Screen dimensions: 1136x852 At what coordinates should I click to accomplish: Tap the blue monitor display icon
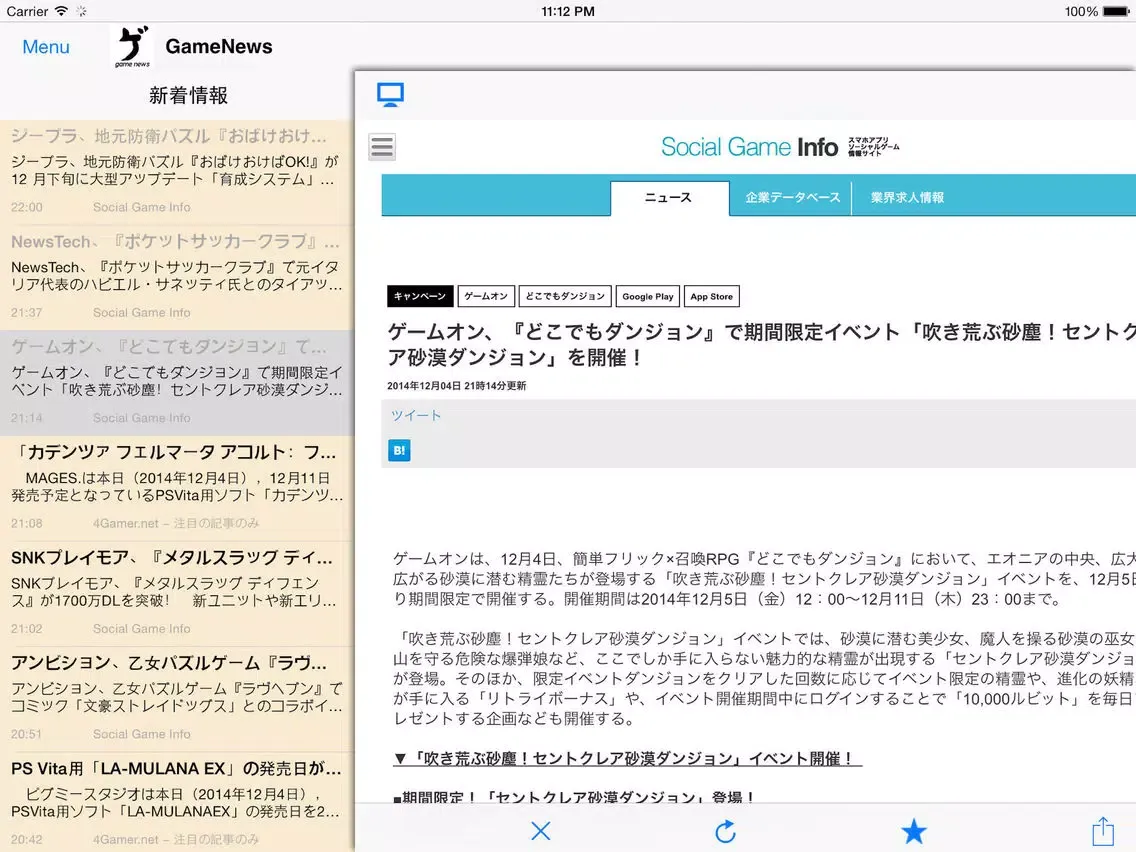click(x=390, y=95)
